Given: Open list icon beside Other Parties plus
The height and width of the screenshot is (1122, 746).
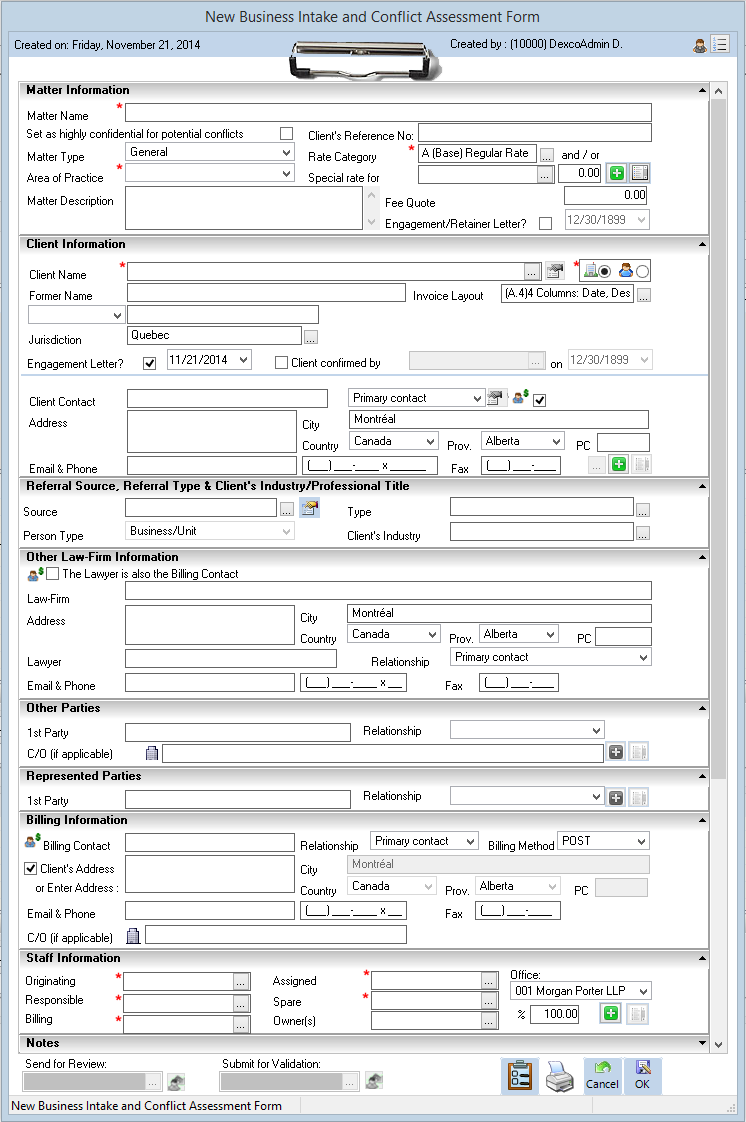Looking at the screenshot, I should coord(639,752).
